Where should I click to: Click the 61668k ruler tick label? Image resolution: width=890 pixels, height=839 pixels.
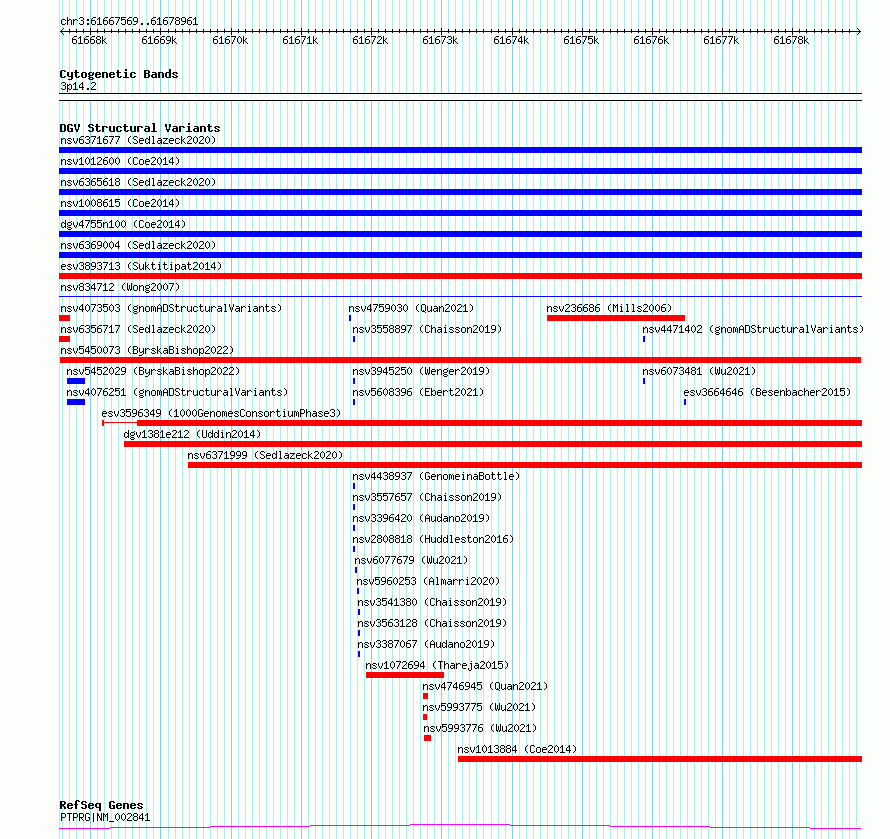[89, 40]
